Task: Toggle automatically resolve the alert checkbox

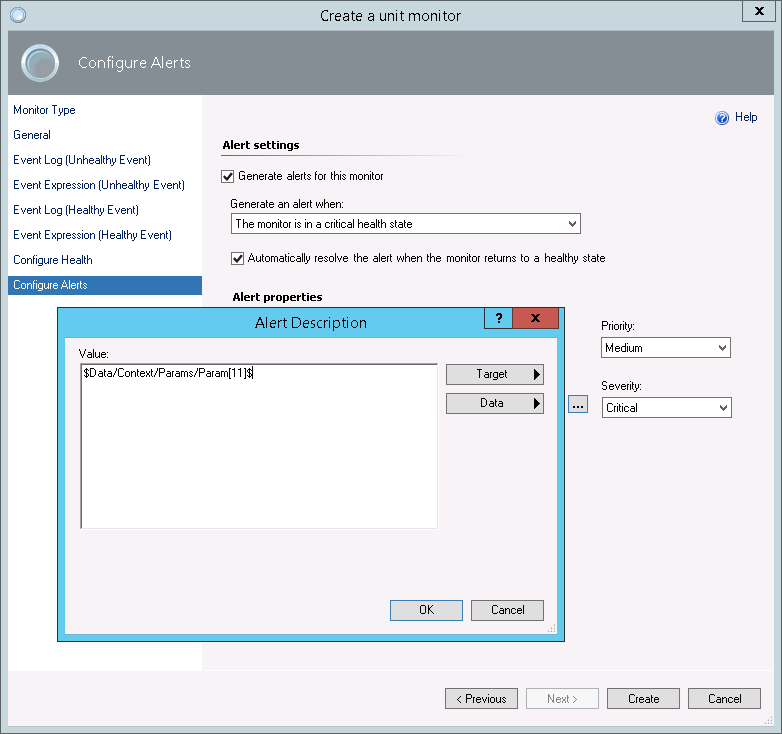Action: [237, 258]
